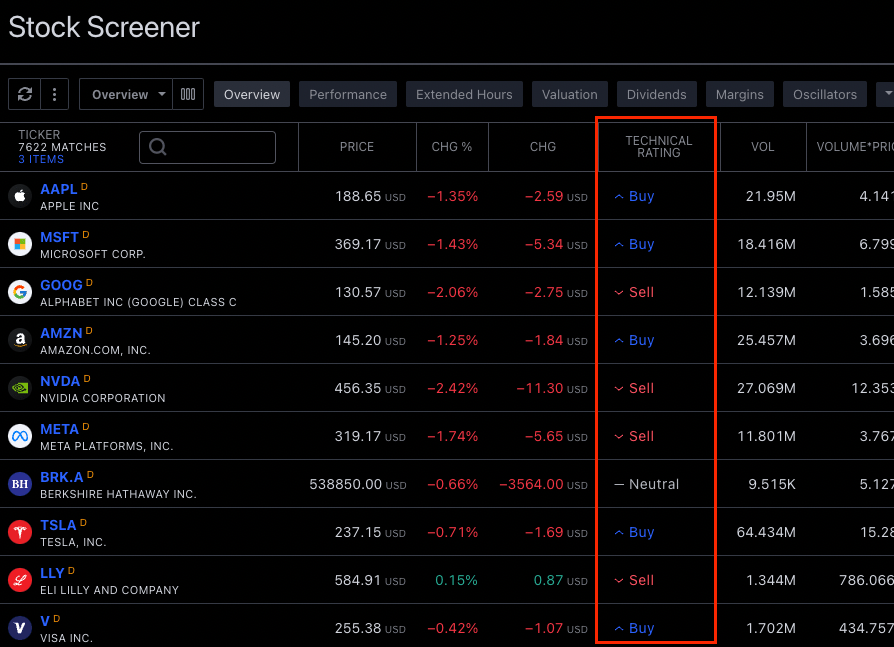Open the V ticker link
The image size is (894, 647).
click(x=45, y=621)
